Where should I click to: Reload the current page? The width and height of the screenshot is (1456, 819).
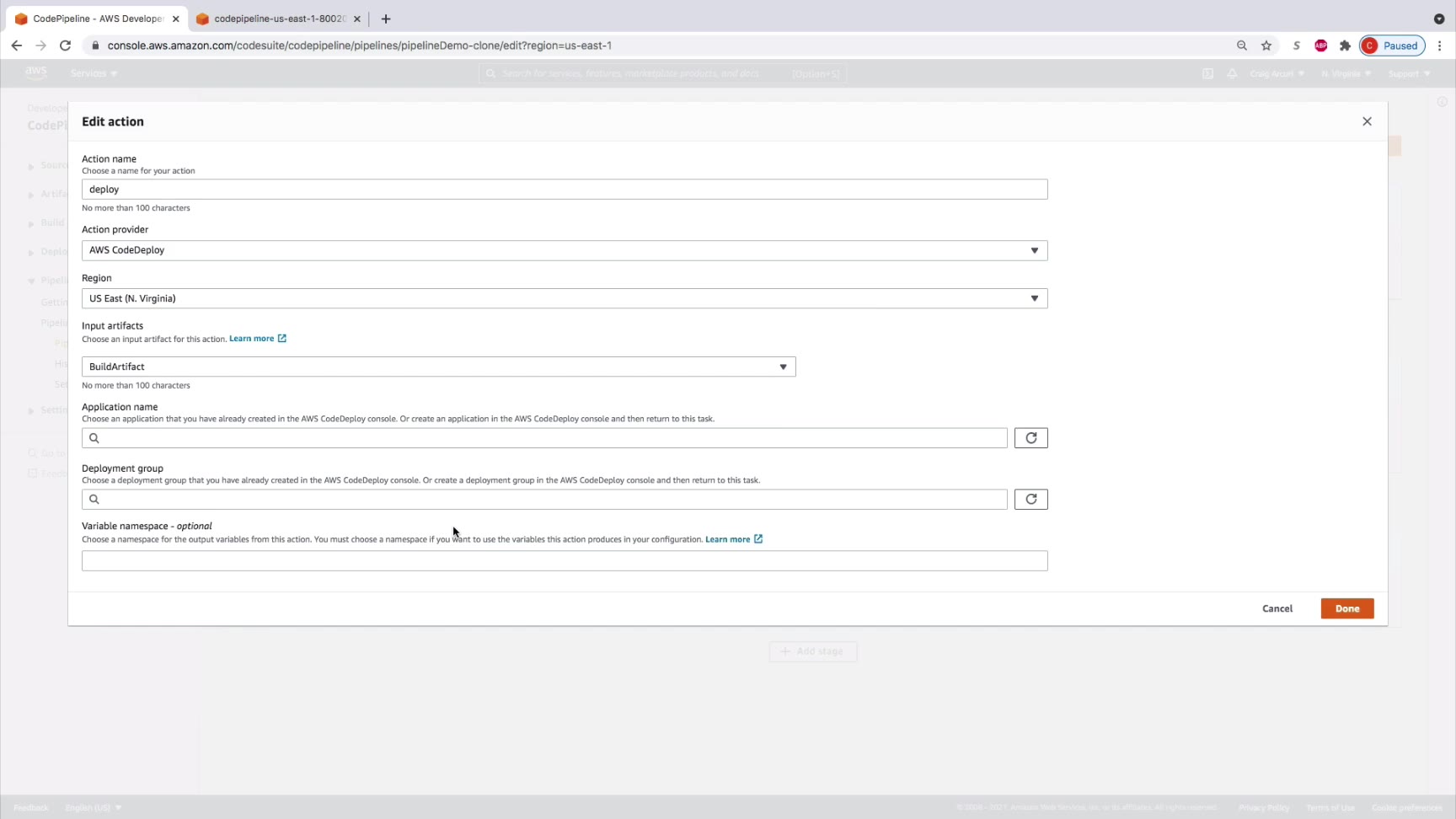pos(65,45)
